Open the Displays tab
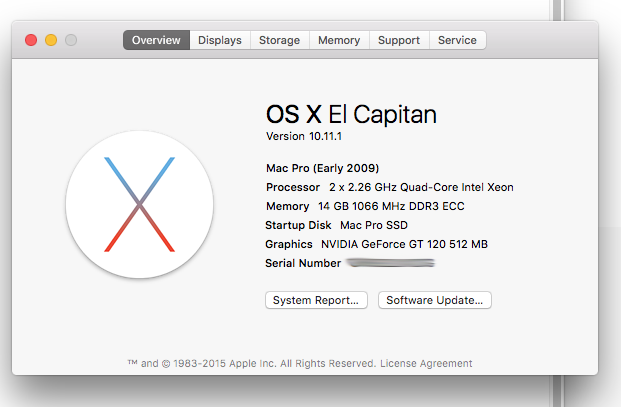 [x=220, y=40]
